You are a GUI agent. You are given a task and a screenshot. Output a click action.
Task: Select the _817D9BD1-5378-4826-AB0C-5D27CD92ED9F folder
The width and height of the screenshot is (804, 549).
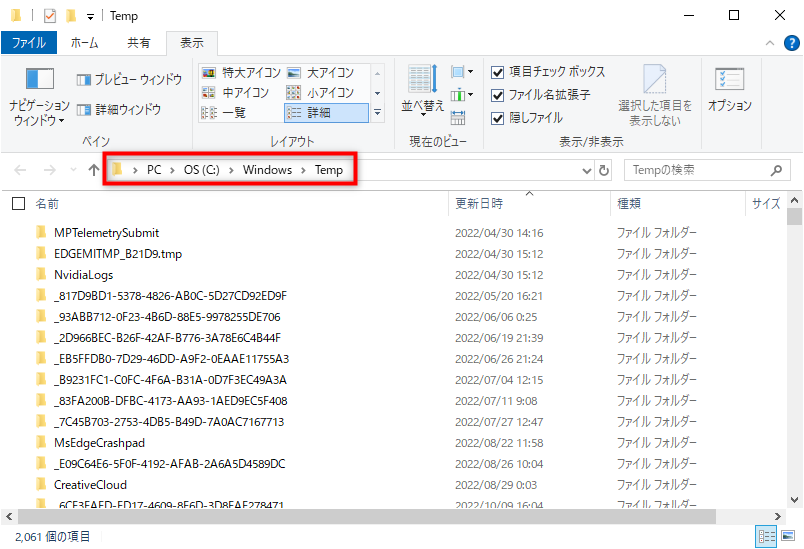pos(170,296)
